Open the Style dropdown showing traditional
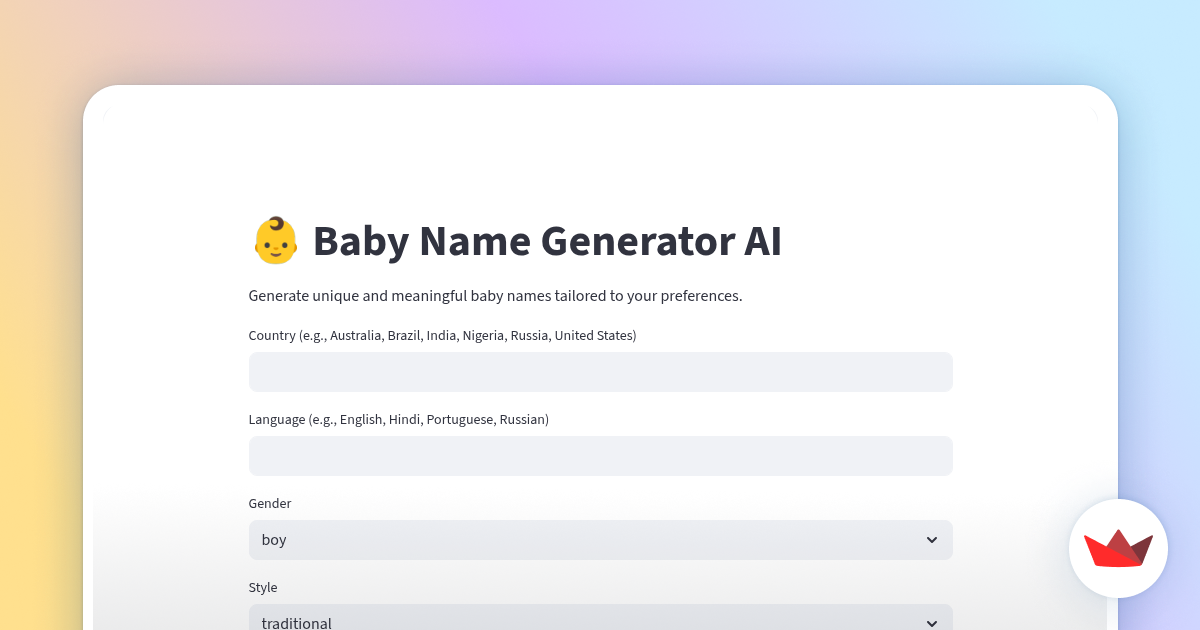 pos(600,617)
